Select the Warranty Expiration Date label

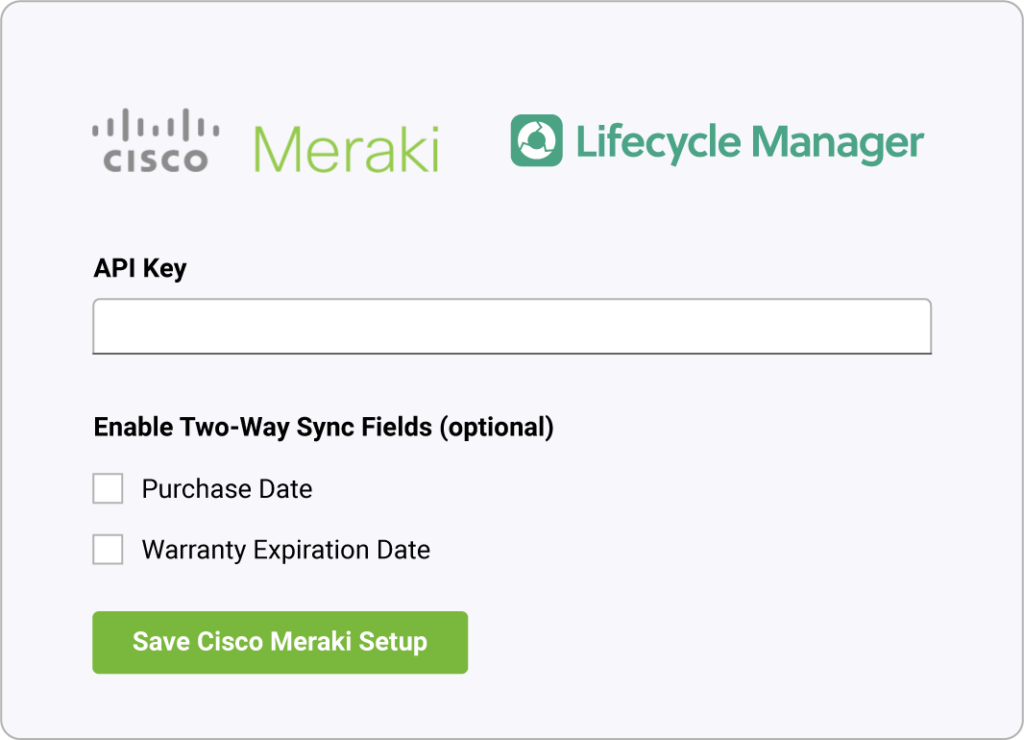coord(287,549)
